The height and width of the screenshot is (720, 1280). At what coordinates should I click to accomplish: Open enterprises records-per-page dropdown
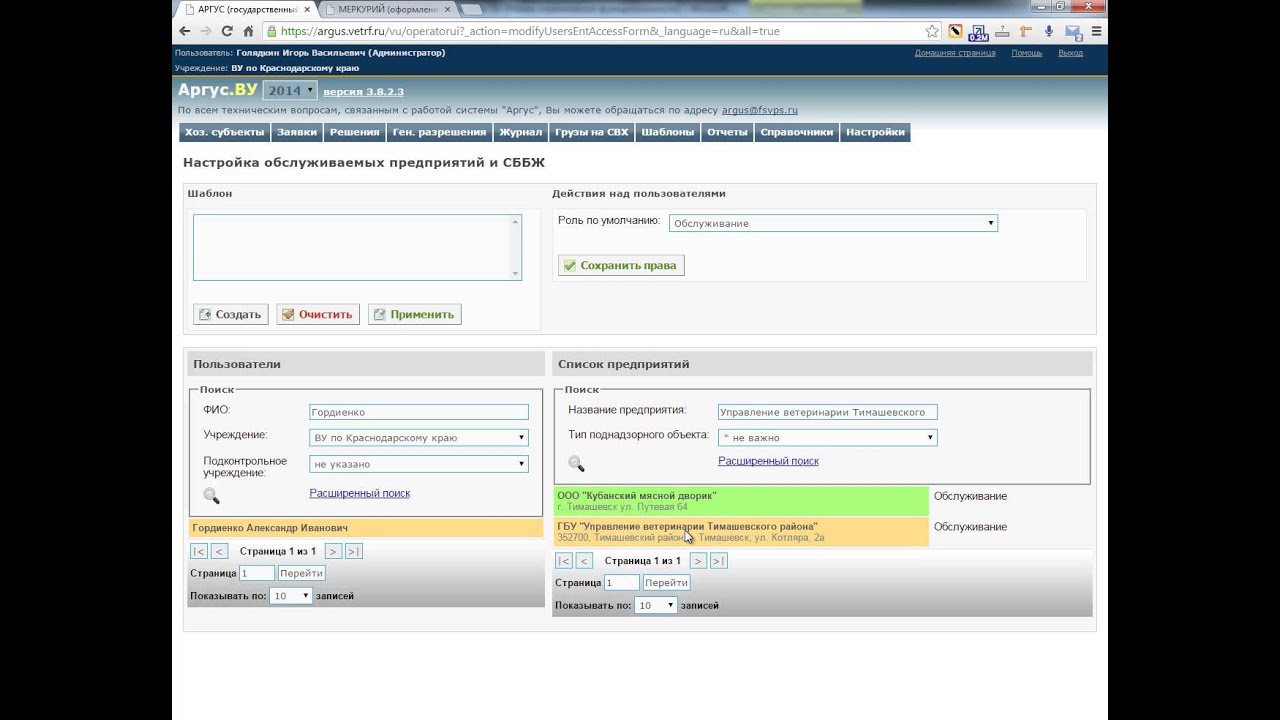(656, 605)
